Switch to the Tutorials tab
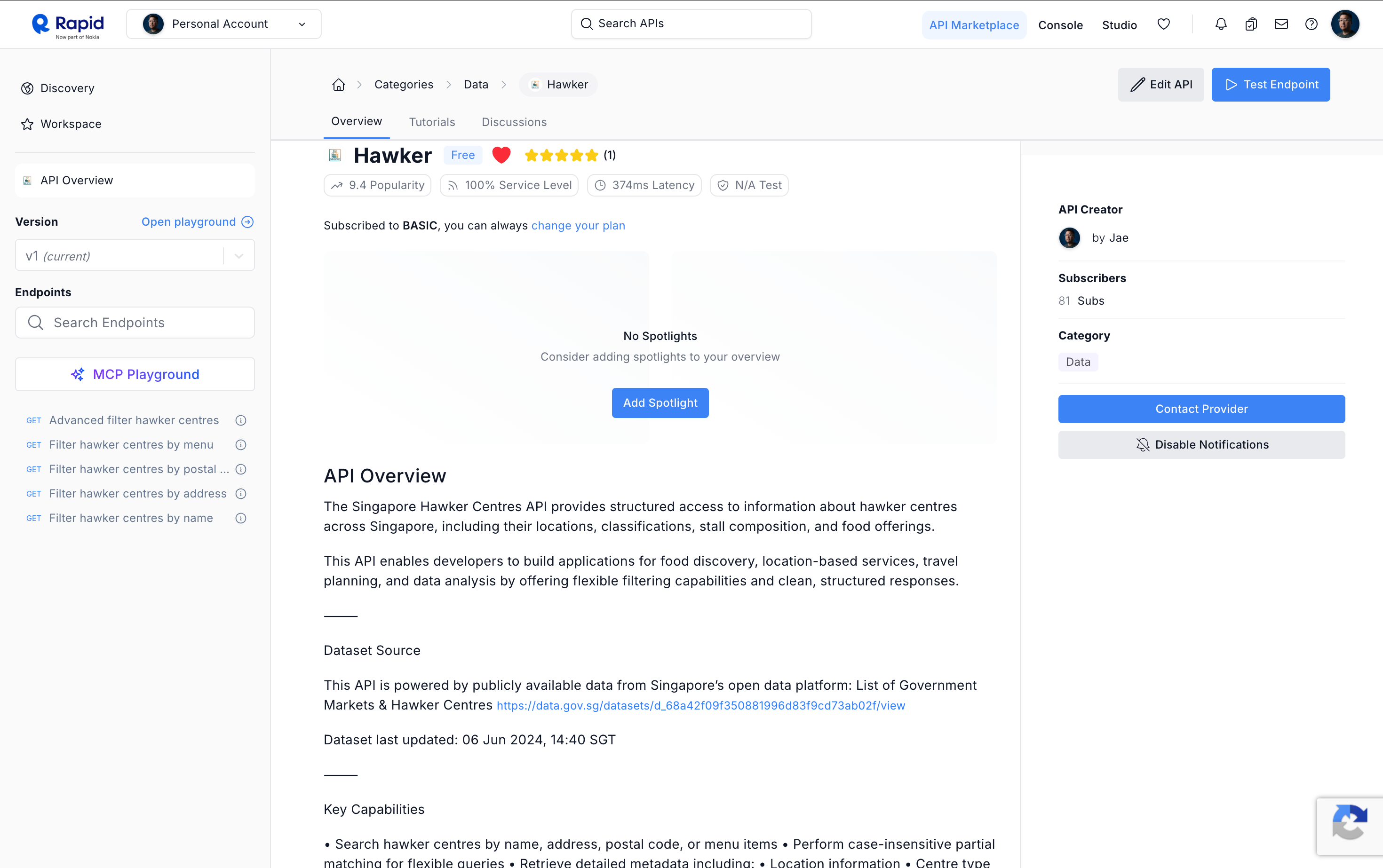The image size is (1383, 868). pyautogui.click(x=431, y=122)
